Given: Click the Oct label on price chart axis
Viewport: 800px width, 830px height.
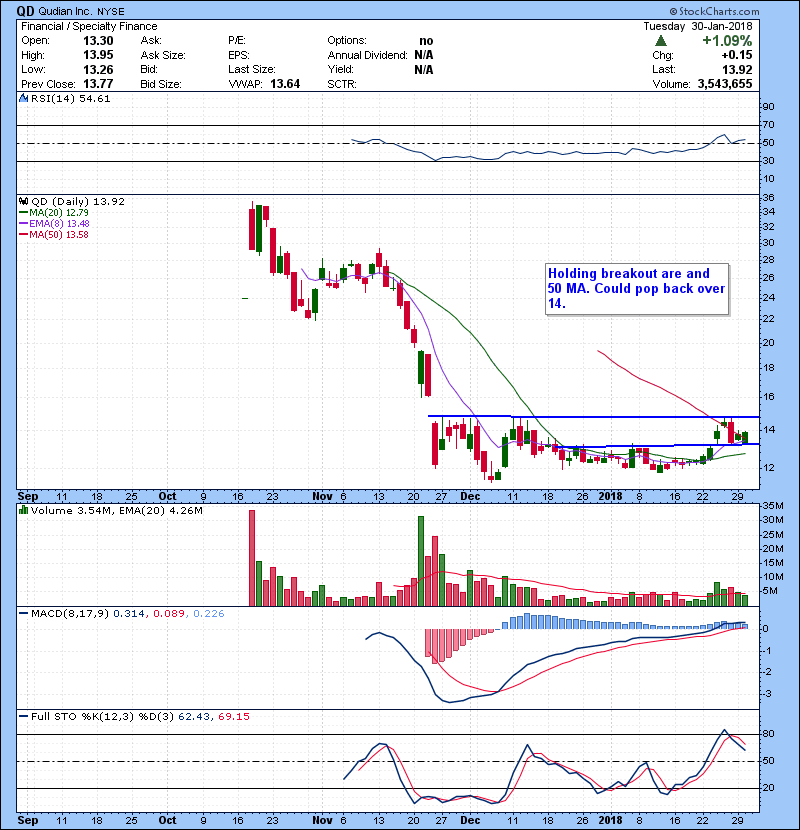Looking at the screenshot, I should pos(167,496).
